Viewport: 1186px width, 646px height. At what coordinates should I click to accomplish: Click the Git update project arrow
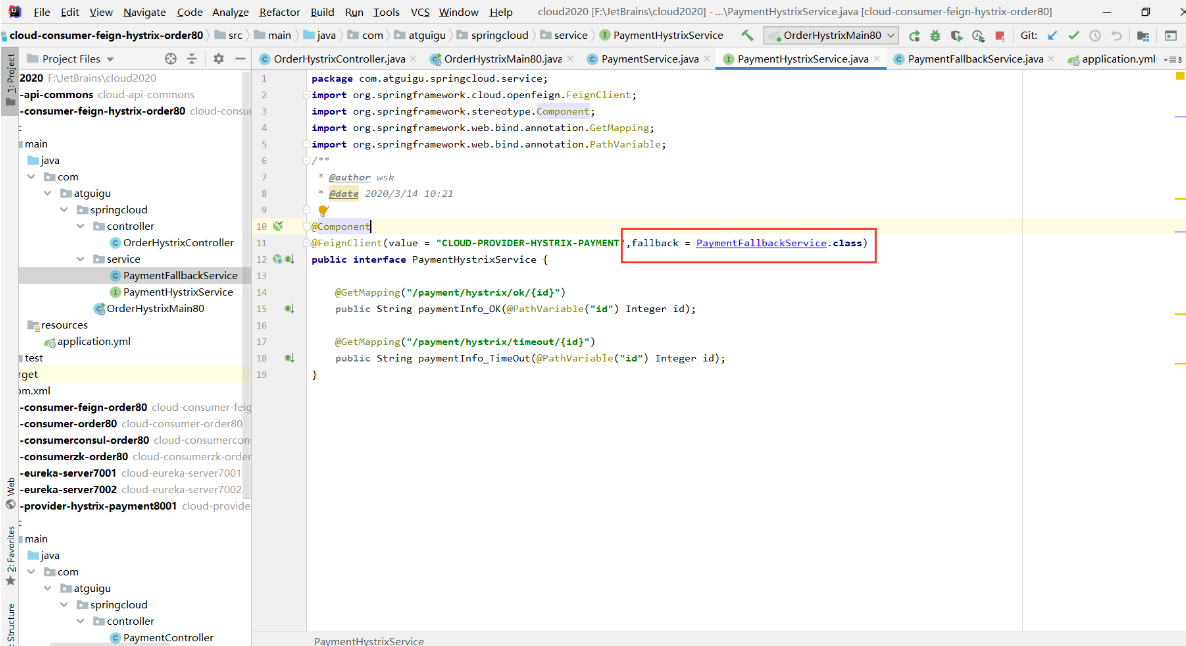1052,35
